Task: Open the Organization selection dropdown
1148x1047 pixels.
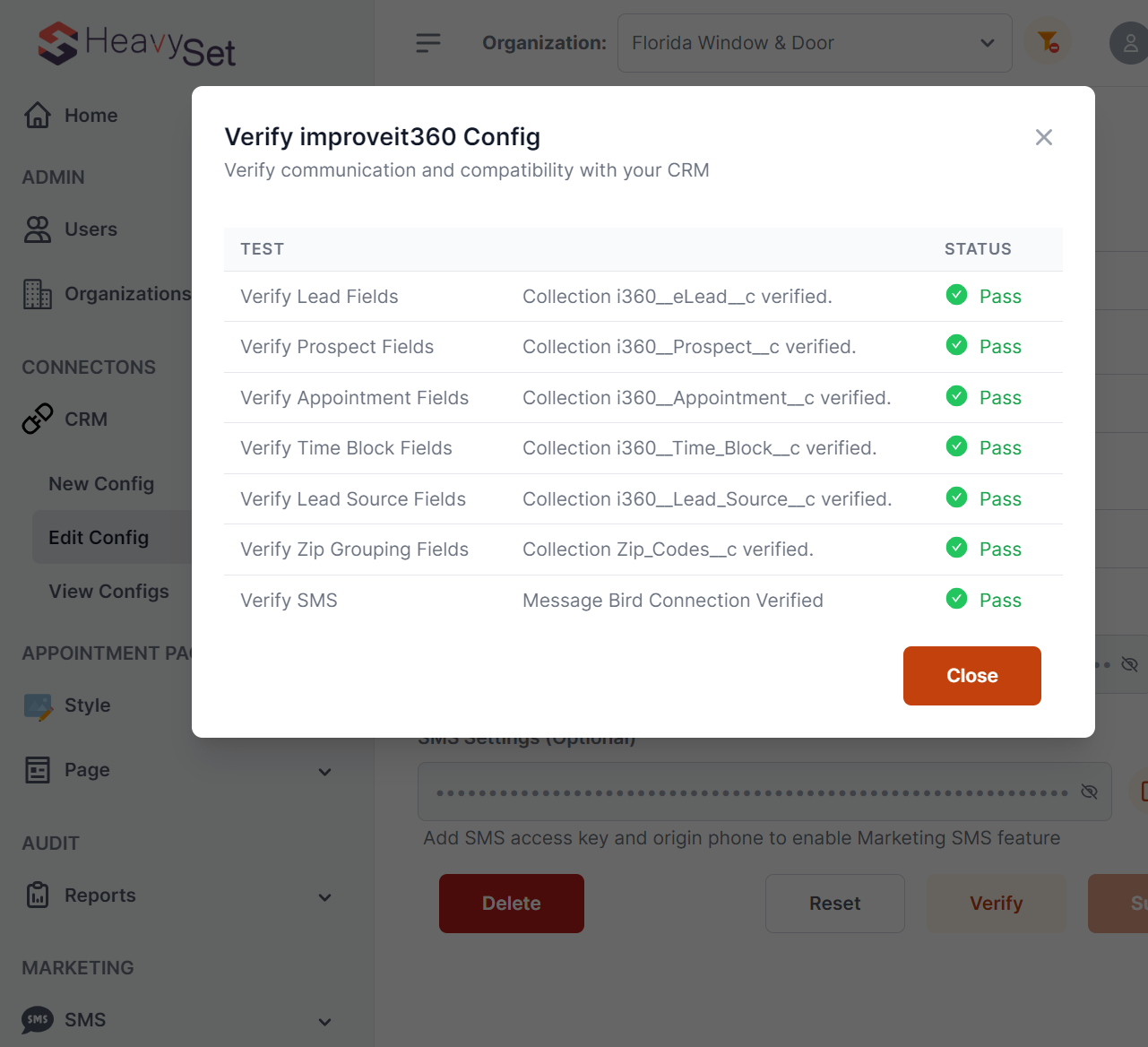Action: [x=814, y=42]
